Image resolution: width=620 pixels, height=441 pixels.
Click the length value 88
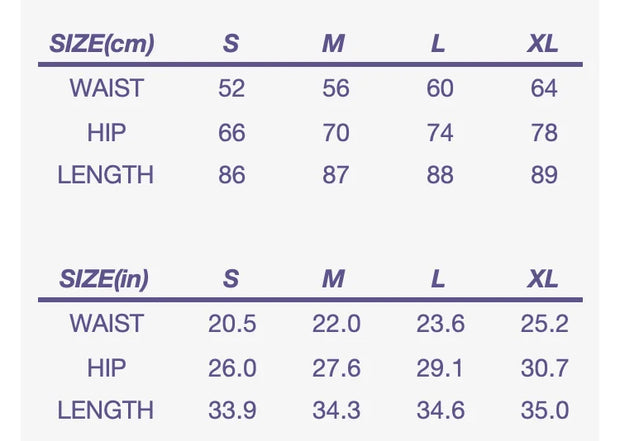[x=440, y=175]
